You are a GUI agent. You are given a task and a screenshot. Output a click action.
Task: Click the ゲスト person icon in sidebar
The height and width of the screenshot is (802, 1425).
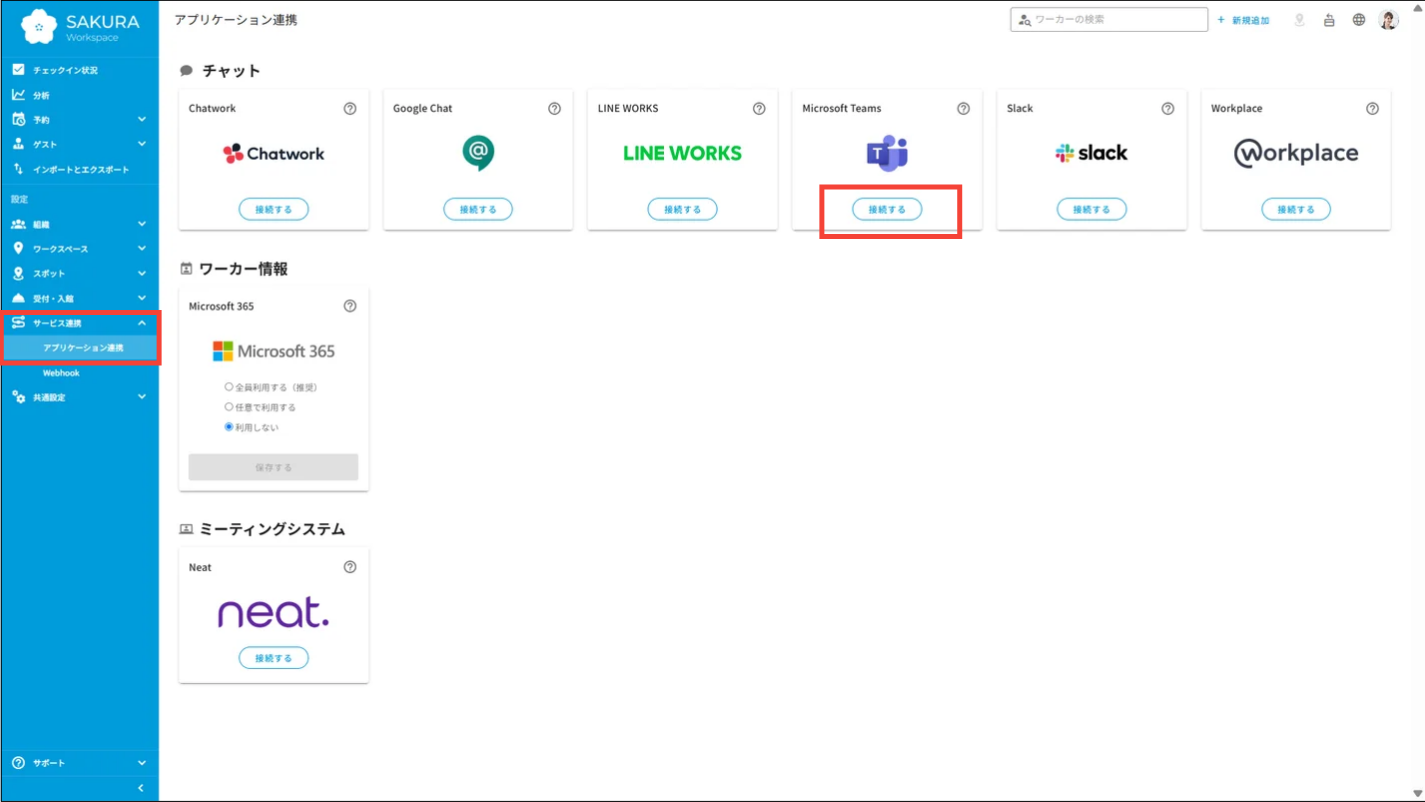18,144
